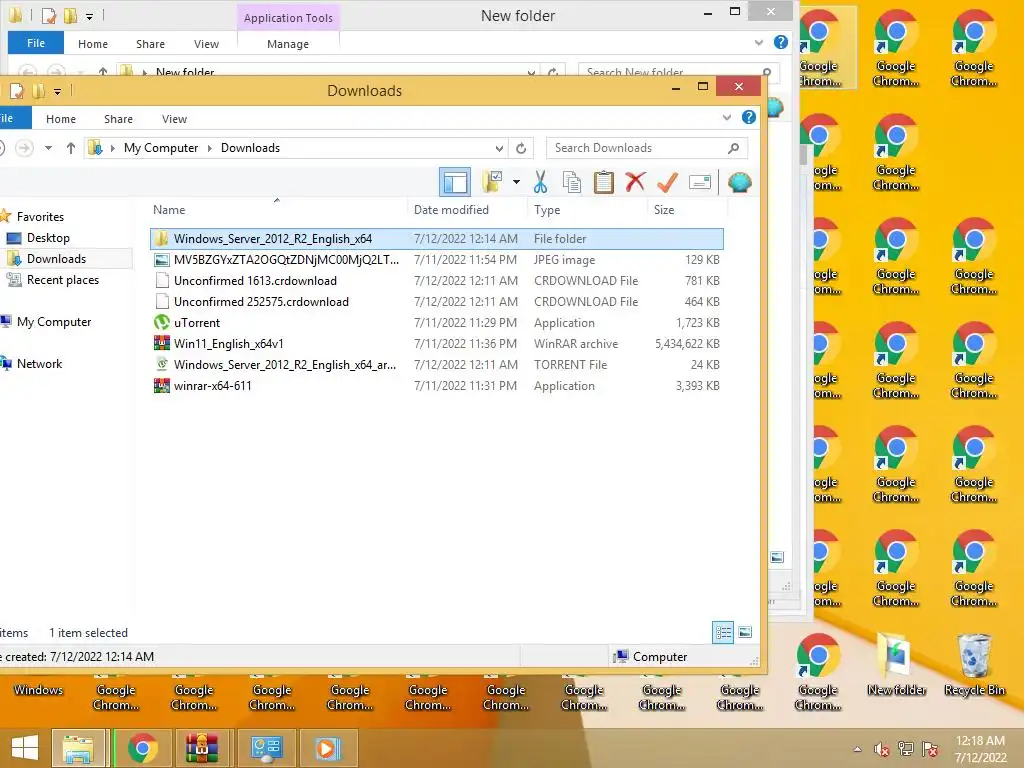The width and height of the screenshot is (1024, 768).
Task: Switch to Details view button in status bar
Action: tap(723, 632)
